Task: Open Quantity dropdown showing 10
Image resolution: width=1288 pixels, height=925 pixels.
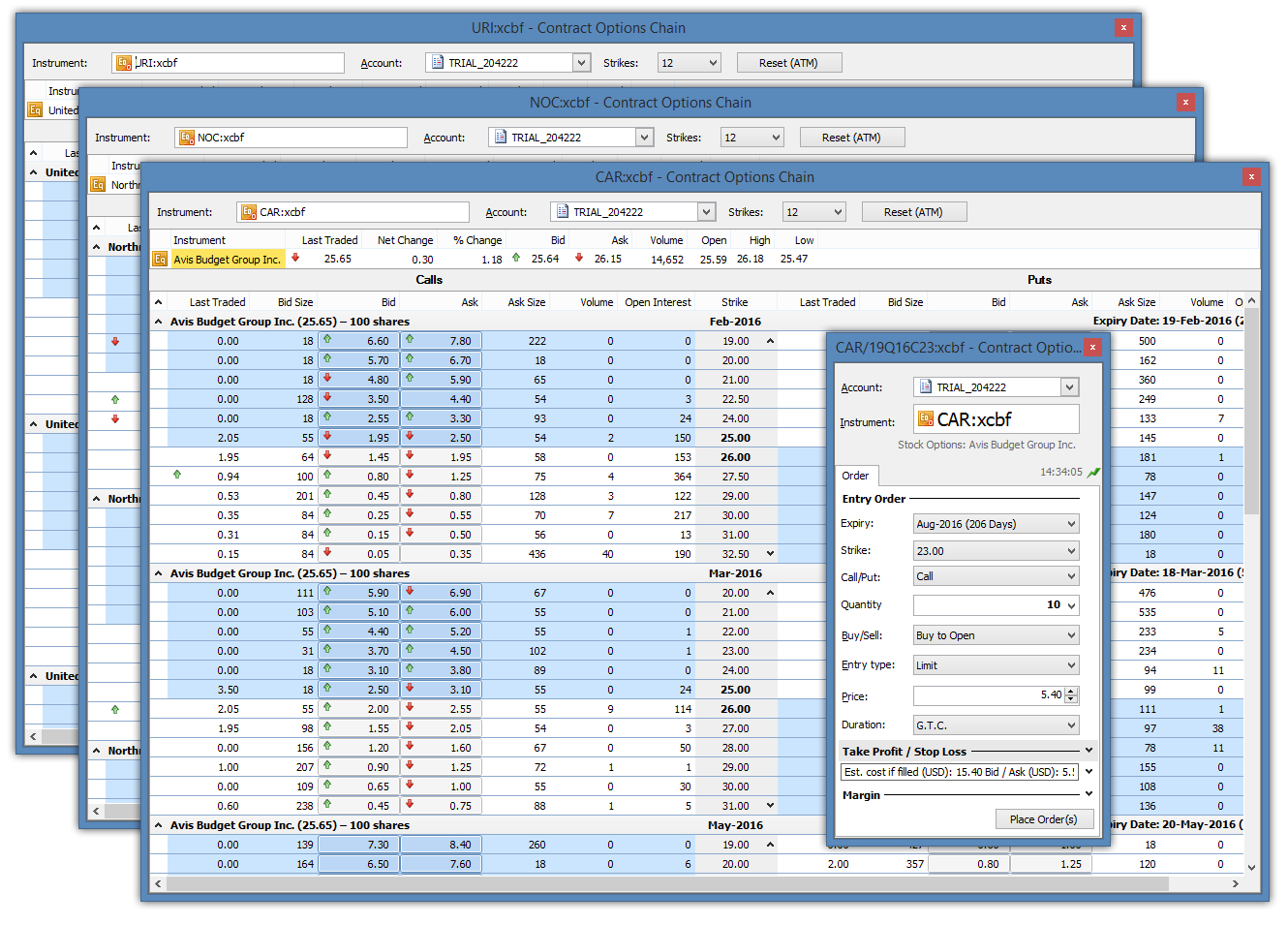Action: (x=1071, y=605)
